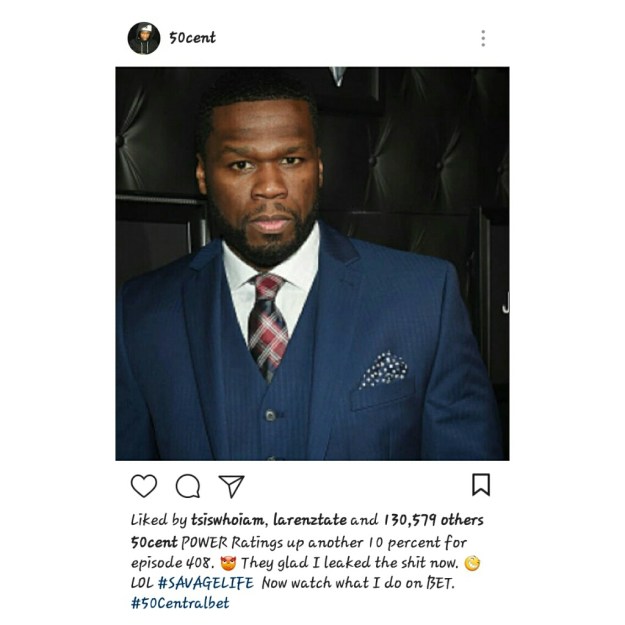Viewport: 625px width, 625px height.
Task: Open the #50Centralbet hashtag
Action: (180, 603)
